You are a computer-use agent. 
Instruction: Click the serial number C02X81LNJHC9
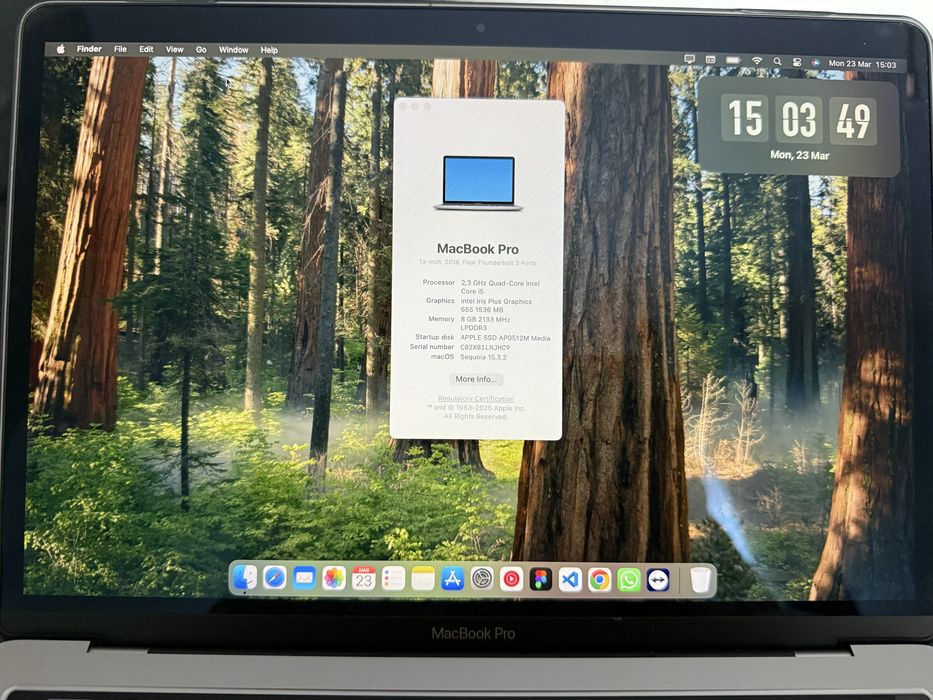coord(485,348)
